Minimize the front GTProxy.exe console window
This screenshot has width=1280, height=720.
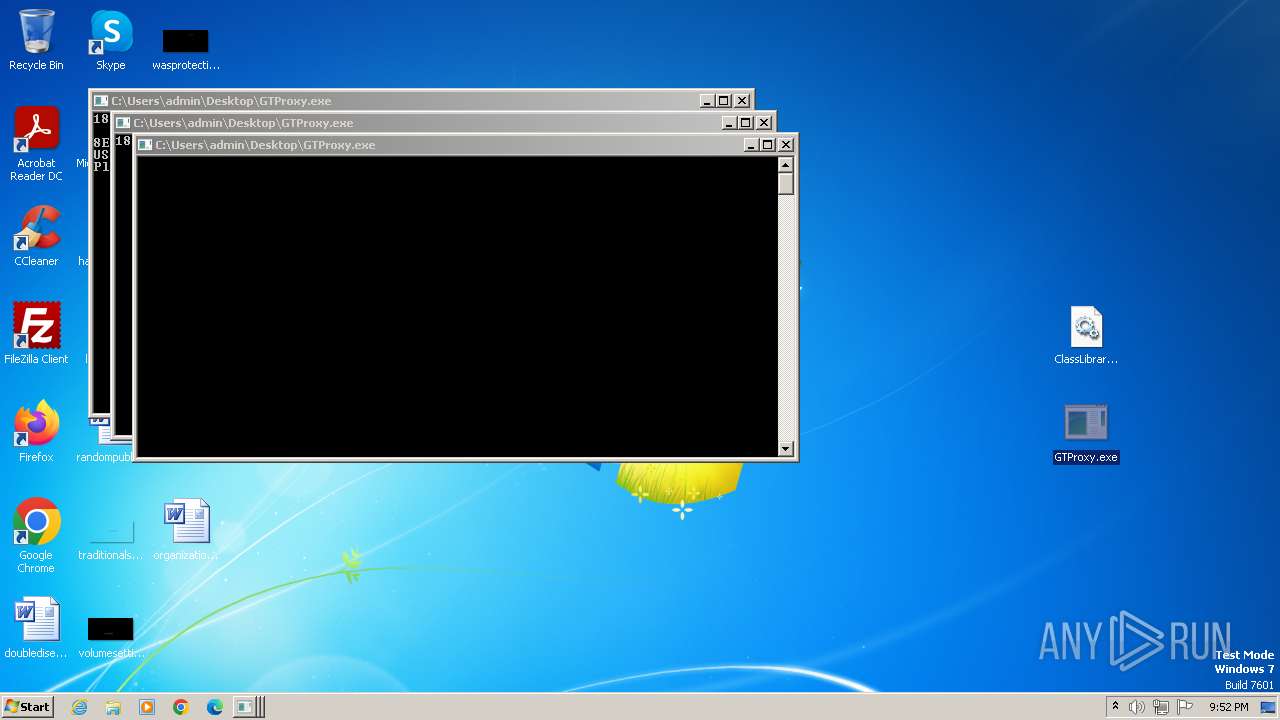(751, 145)
